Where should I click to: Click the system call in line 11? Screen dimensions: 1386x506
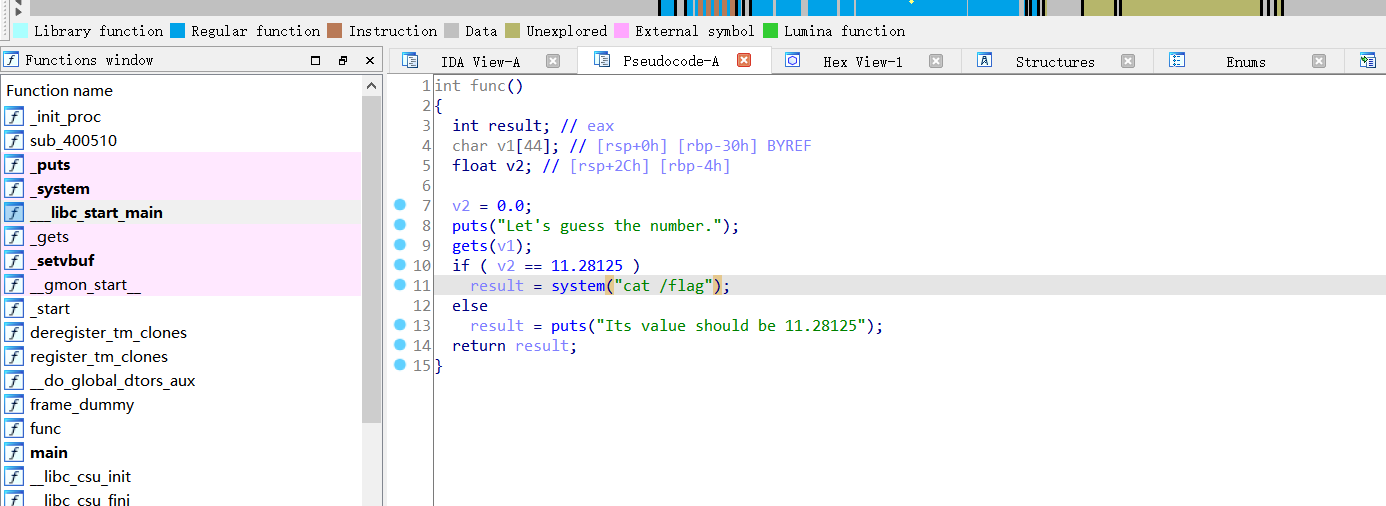coord(578,286)
